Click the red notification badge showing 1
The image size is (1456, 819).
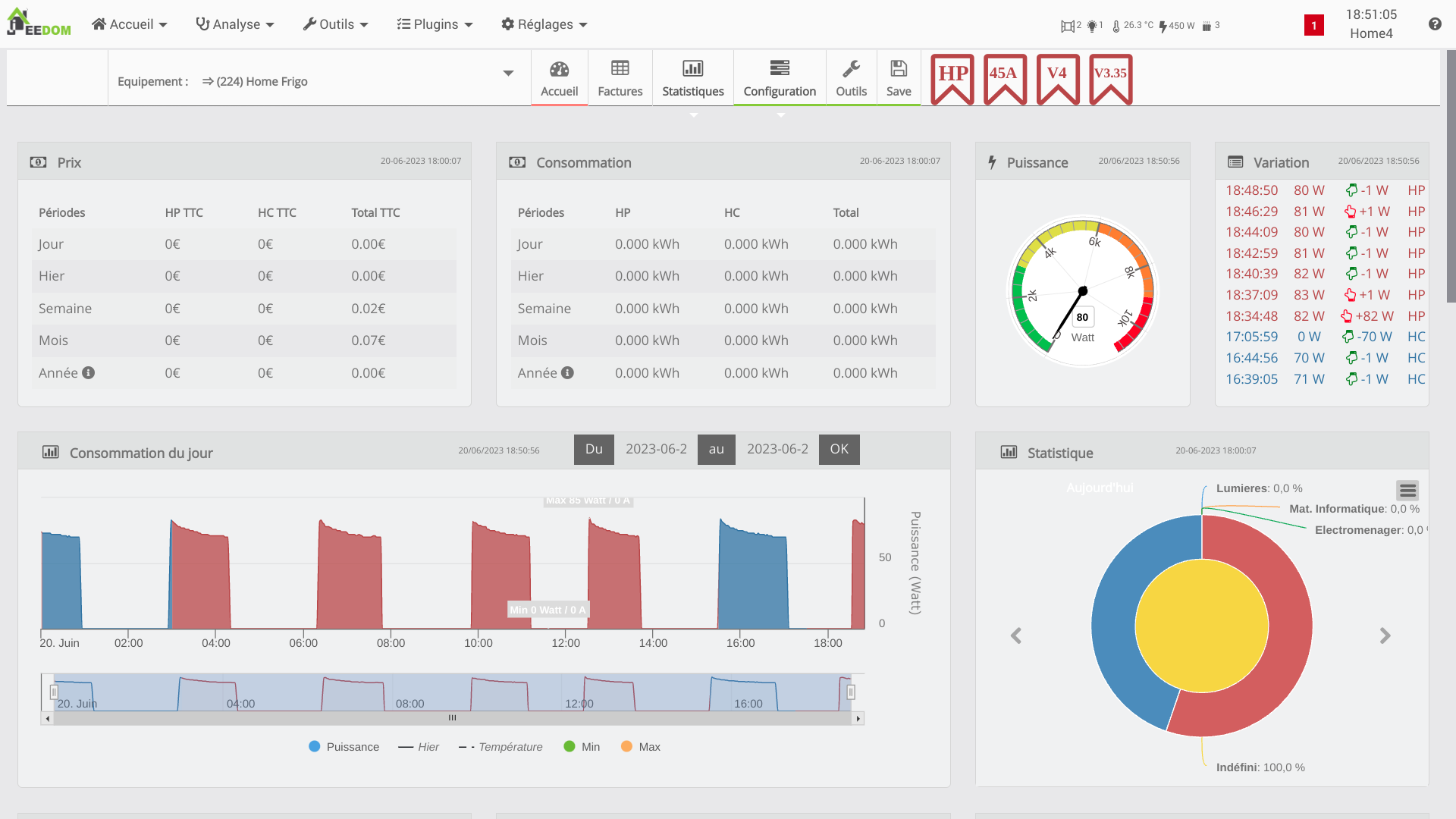coord(1314,25)
